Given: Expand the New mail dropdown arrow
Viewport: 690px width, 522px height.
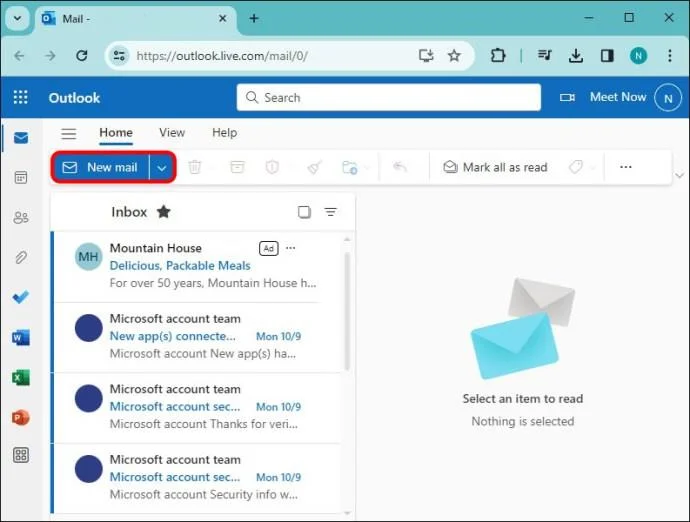Looking at the screenshot, I should click(162, 167).
